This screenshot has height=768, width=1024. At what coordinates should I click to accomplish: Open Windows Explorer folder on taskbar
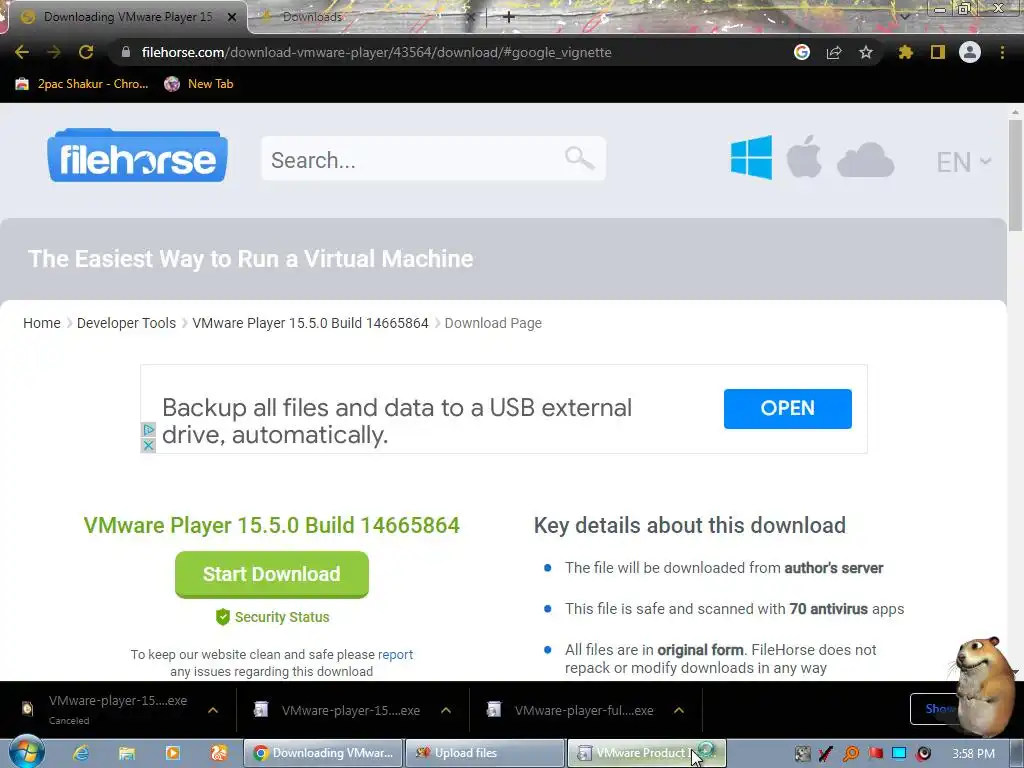click(127, 753)
